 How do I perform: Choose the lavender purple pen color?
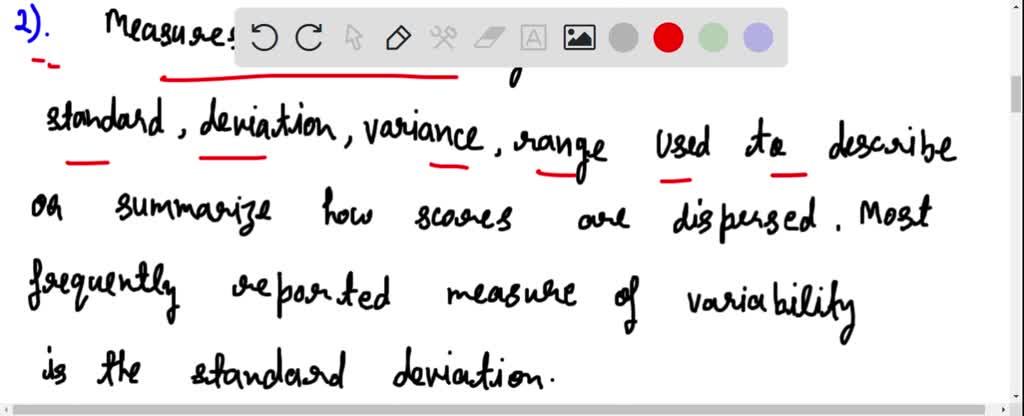[x=758, y=38]
